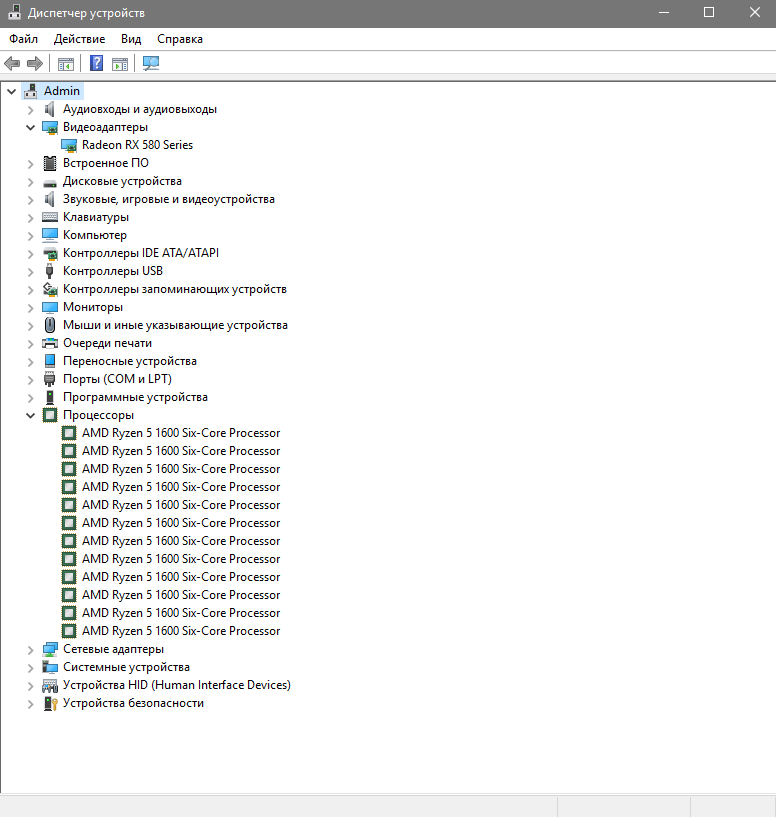Select the Устройства безопасности label

click(133, 703)
